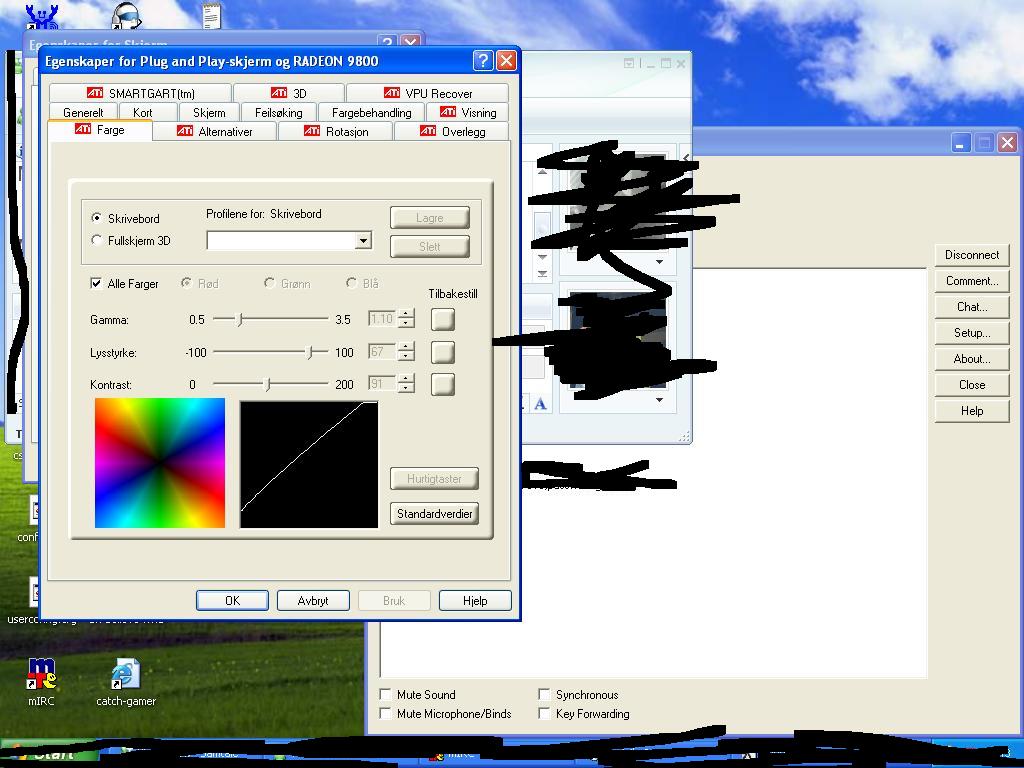Screen dimensions: 1024x768
Task: Click the rainbow color preview square
Action: (x=160, y=463)
